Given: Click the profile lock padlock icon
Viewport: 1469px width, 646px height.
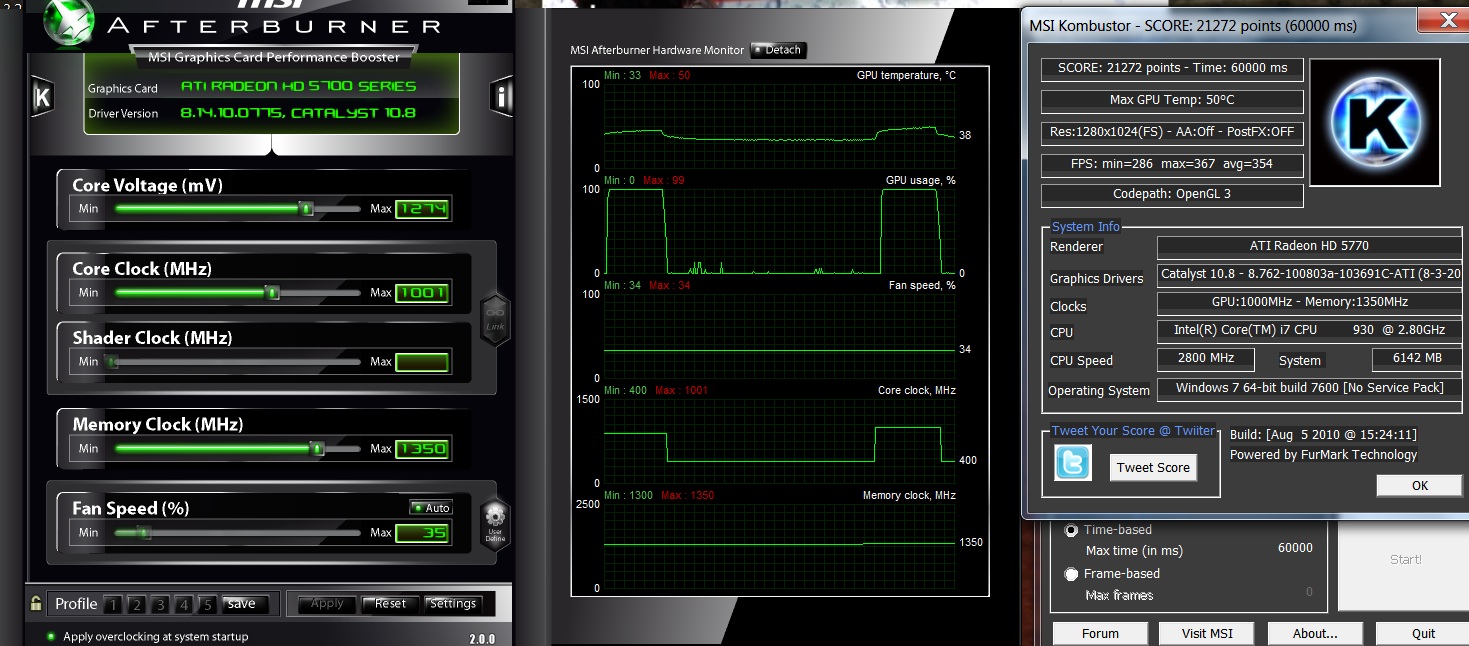Looking at the screenshot, I should click(x=36, y=603).
